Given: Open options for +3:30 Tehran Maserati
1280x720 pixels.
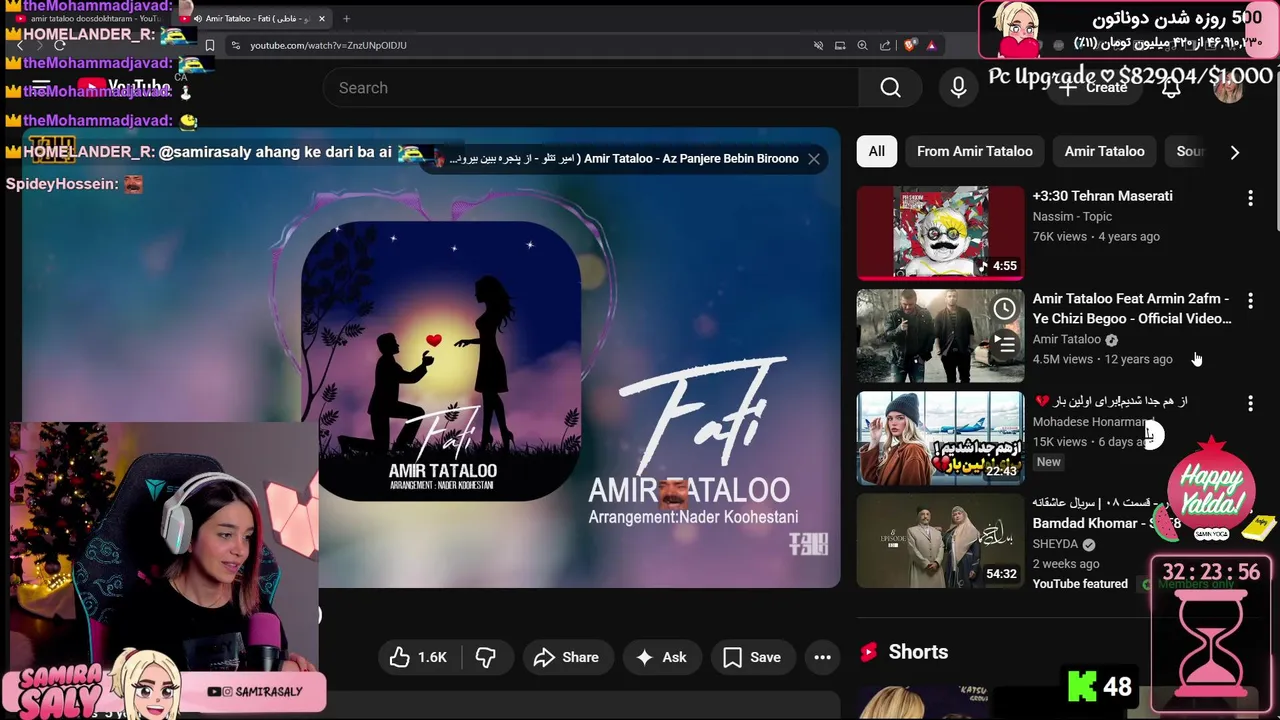Looking at the screenshot, I should tap(1250, 198).
